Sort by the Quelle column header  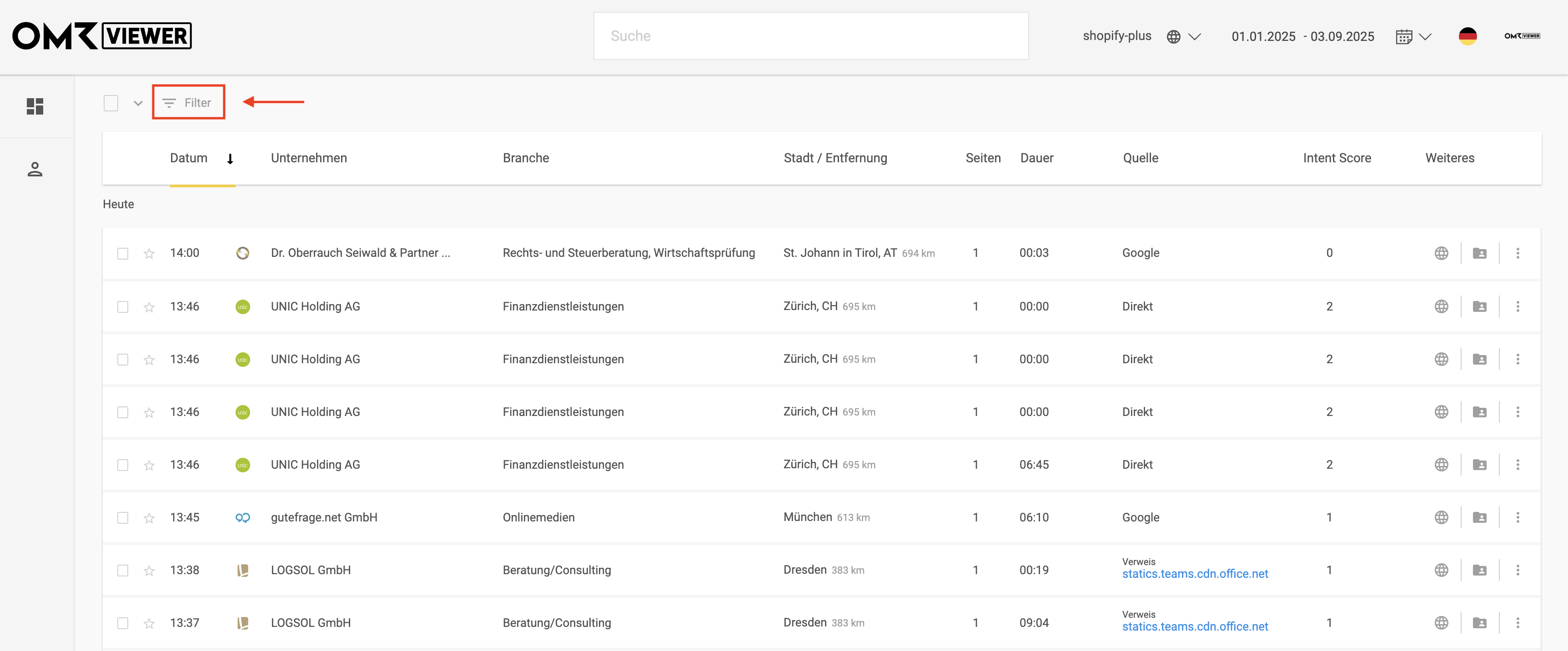pos(1140,158)
